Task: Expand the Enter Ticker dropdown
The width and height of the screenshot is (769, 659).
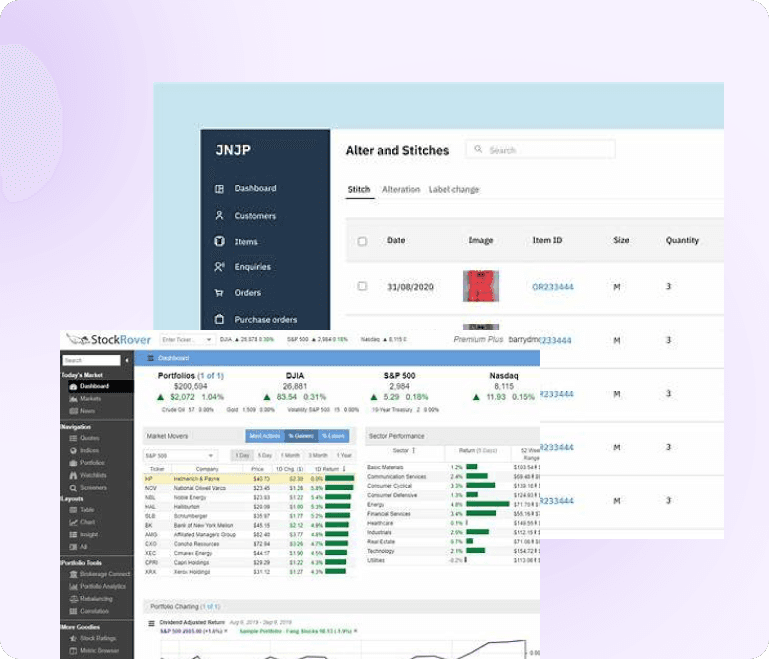Action: (x=209, y=339)
